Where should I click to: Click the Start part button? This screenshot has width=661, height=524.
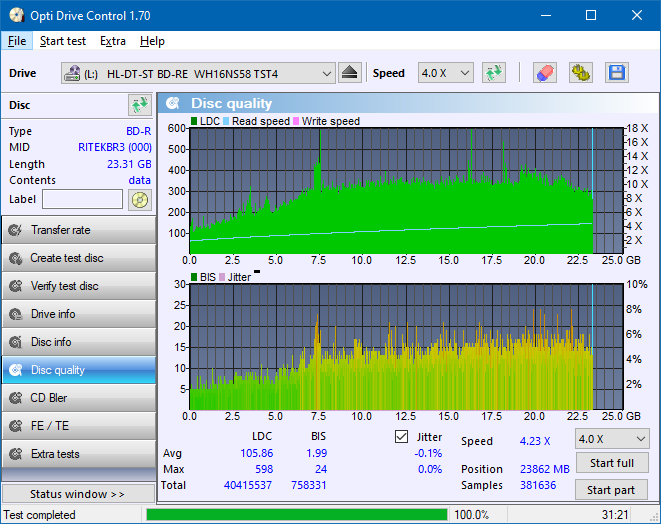(611, 490)
